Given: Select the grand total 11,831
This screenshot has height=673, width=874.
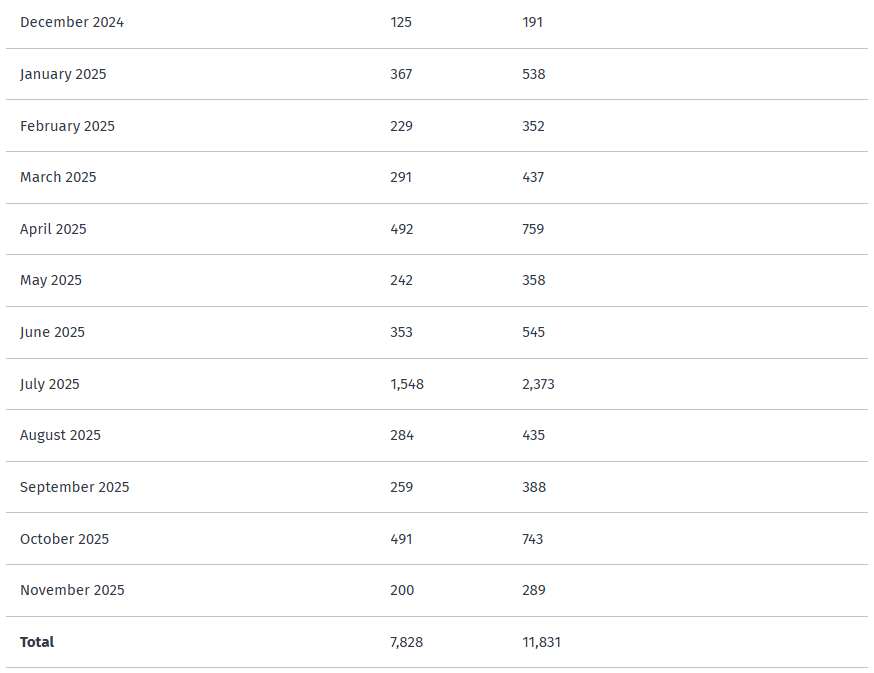Looking at the screenshot, I should (x=541, y=642).
